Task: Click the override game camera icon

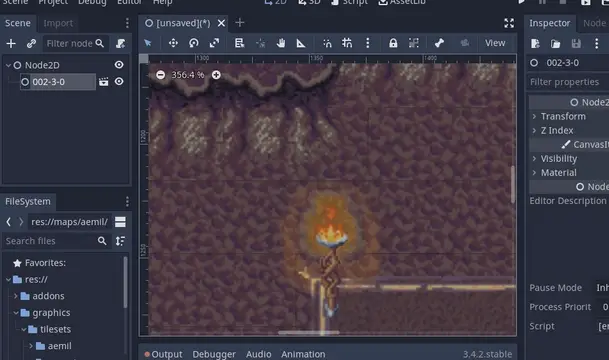Action: (465, 43)
